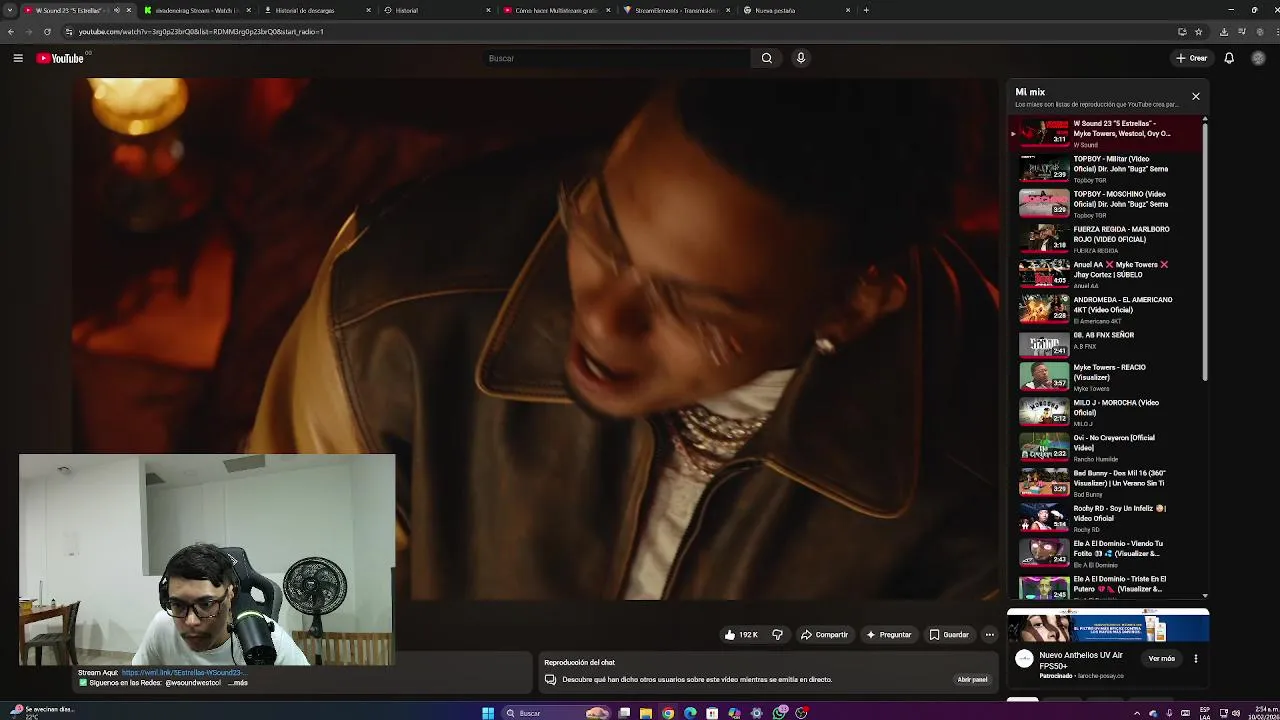Expand description with ...más
Viewport: 1280px width, 720px height.
tap(239, 683)
